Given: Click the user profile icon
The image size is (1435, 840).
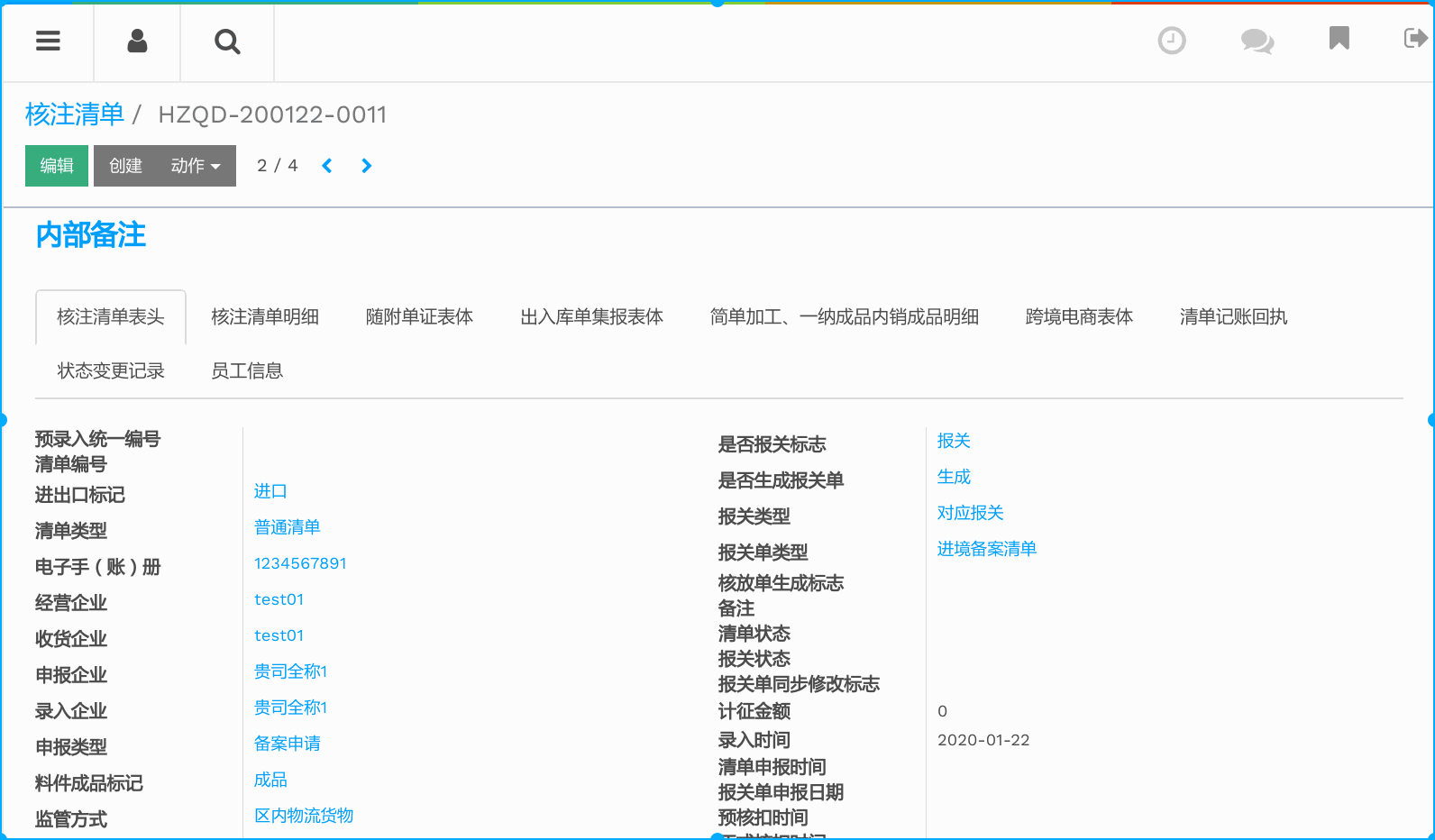Looking at the screenshot, I should [137, 41].
